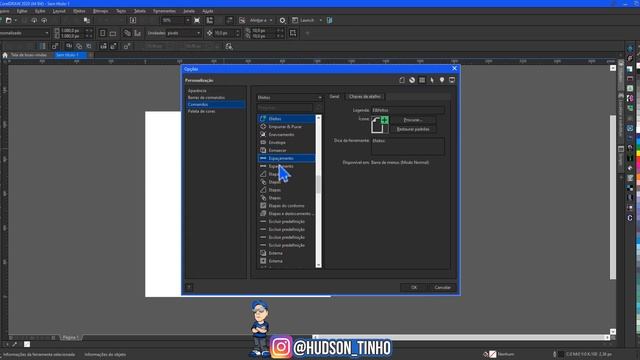Switch to Tela de boas-vindas tab
The height and width of the screenshot is (360, 640).
29,55
